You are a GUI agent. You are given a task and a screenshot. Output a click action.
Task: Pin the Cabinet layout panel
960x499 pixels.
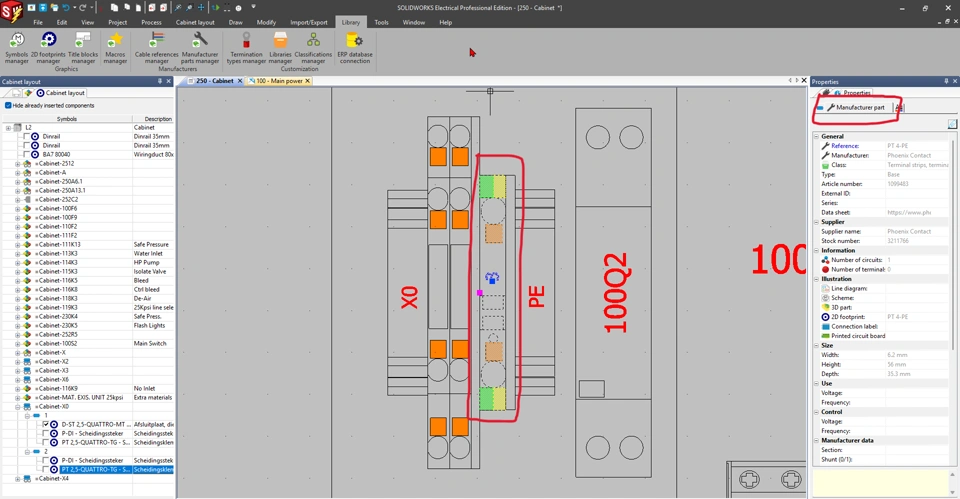(x=160, y=81)
